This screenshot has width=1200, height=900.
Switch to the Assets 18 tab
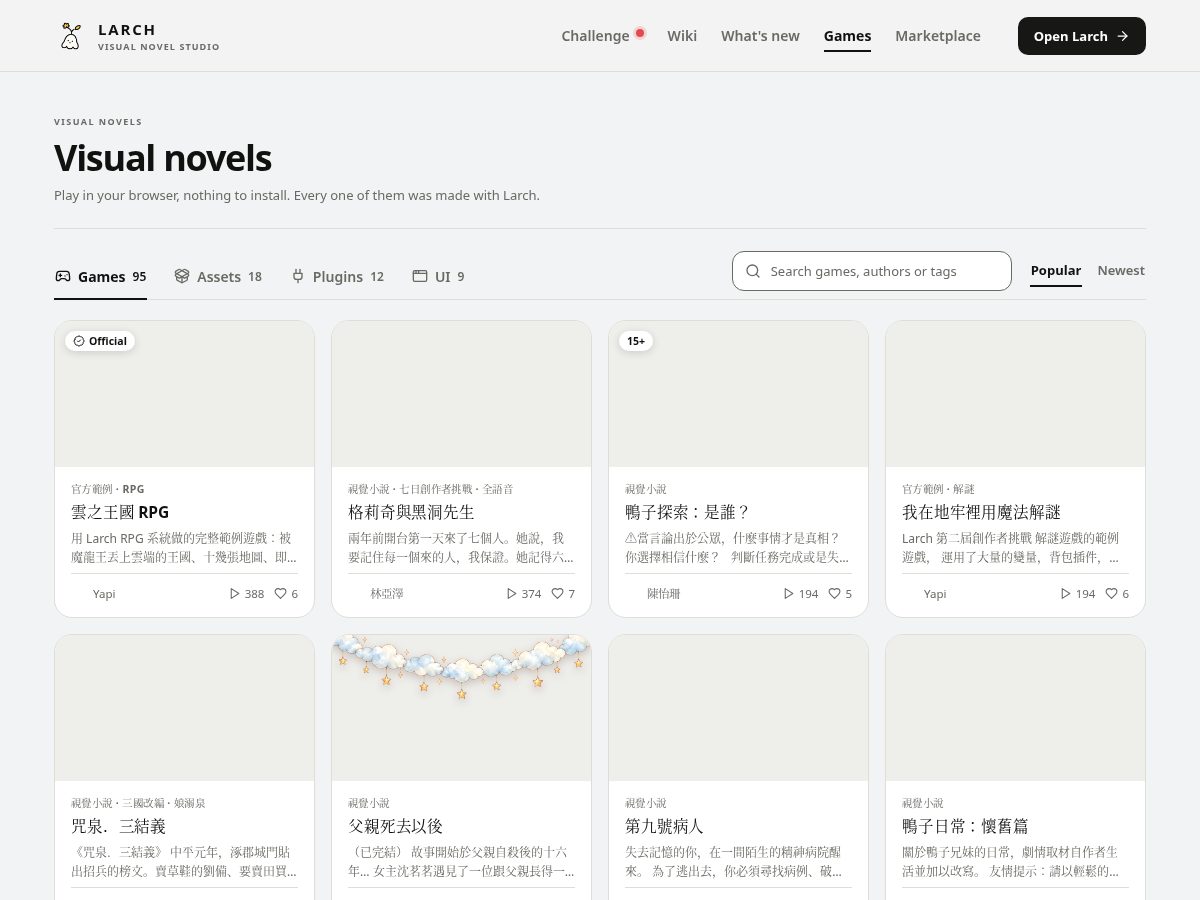pyautogui.click(x=218, y=277)
